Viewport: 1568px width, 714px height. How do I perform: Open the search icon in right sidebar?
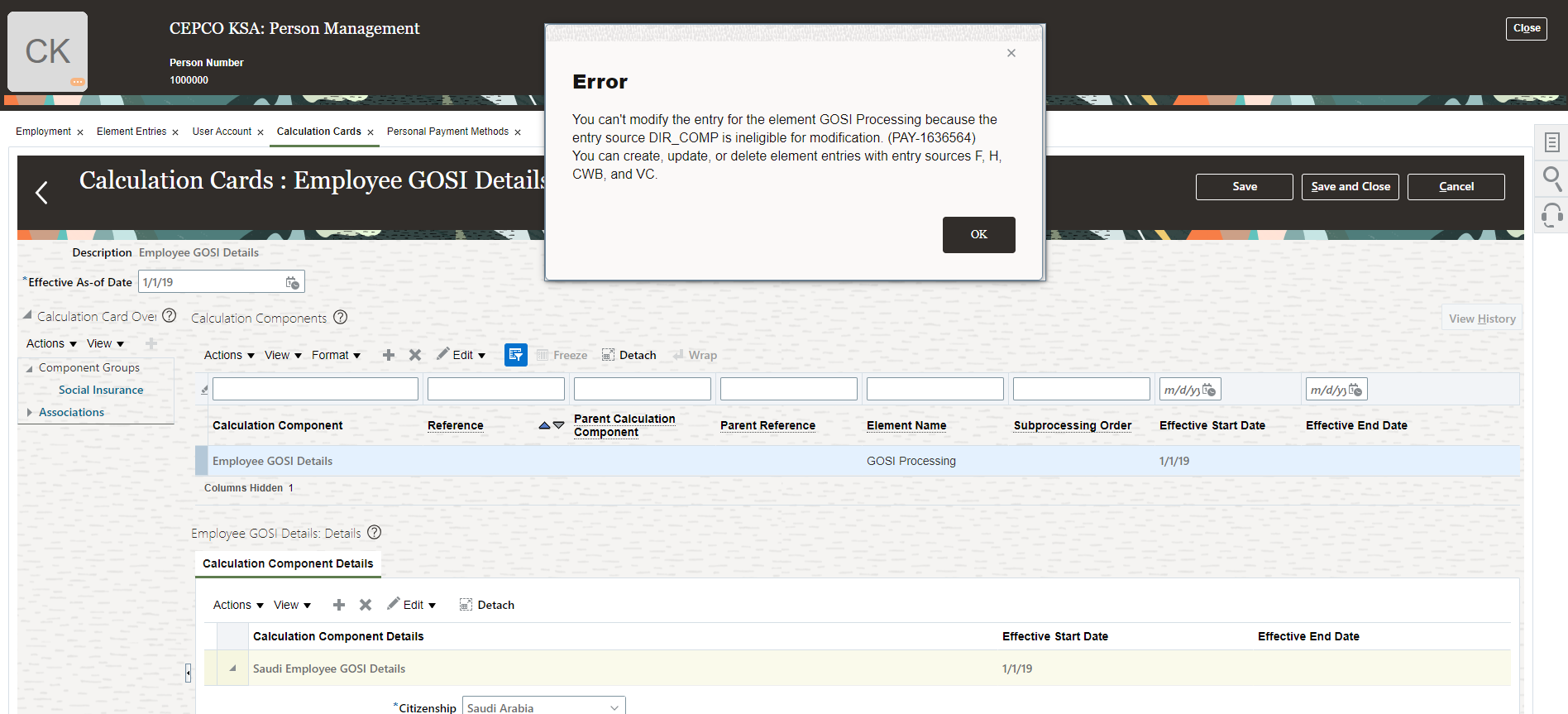(x=1551, y=178)
